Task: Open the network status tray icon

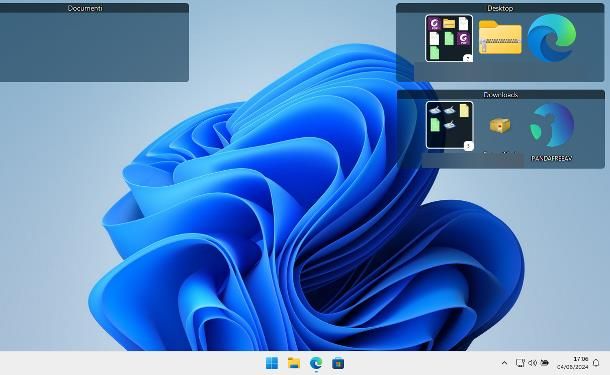Action: 520,363
